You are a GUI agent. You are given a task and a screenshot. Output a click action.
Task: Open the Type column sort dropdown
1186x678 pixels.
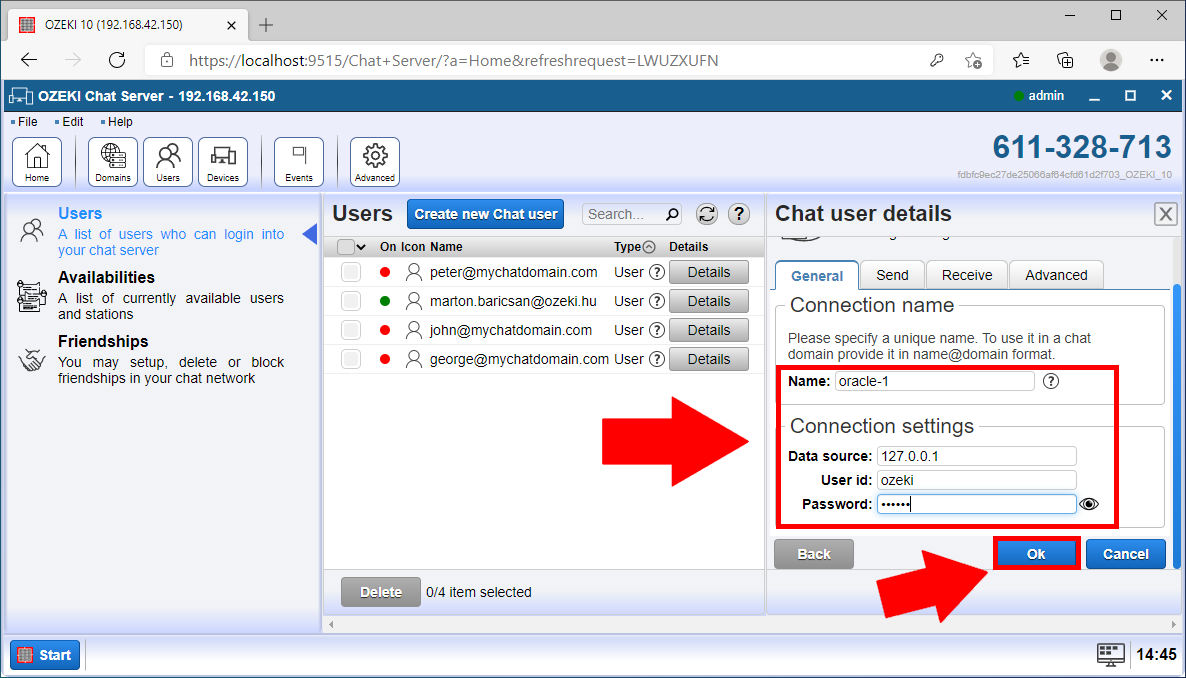(651, 246)
